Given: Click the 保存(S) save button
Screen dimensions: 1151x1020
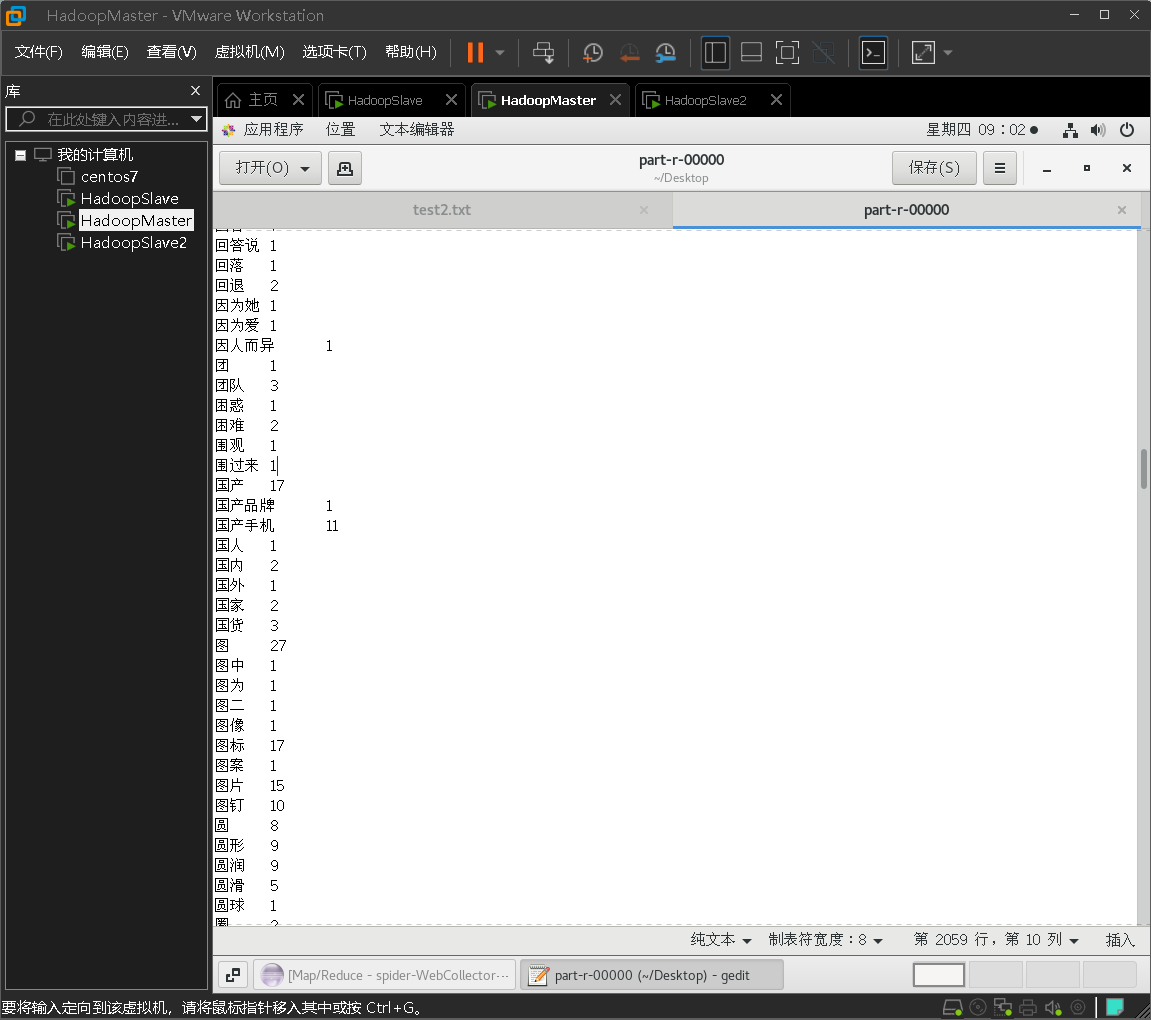Looking at the screenshot, I should point(934,168).
